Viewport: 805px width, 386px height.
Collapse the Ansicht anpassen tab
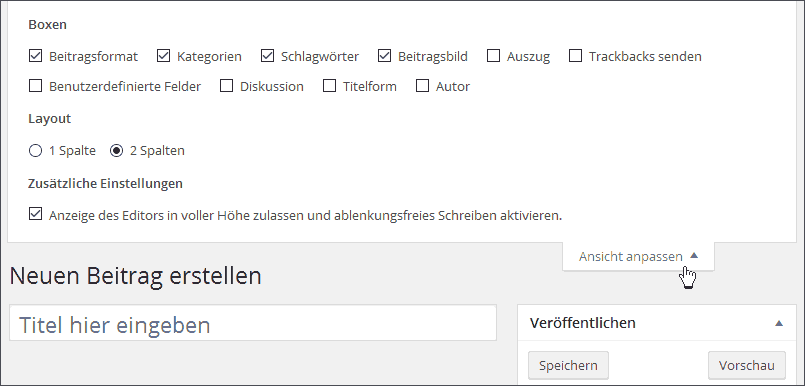(x=638, y=256)
